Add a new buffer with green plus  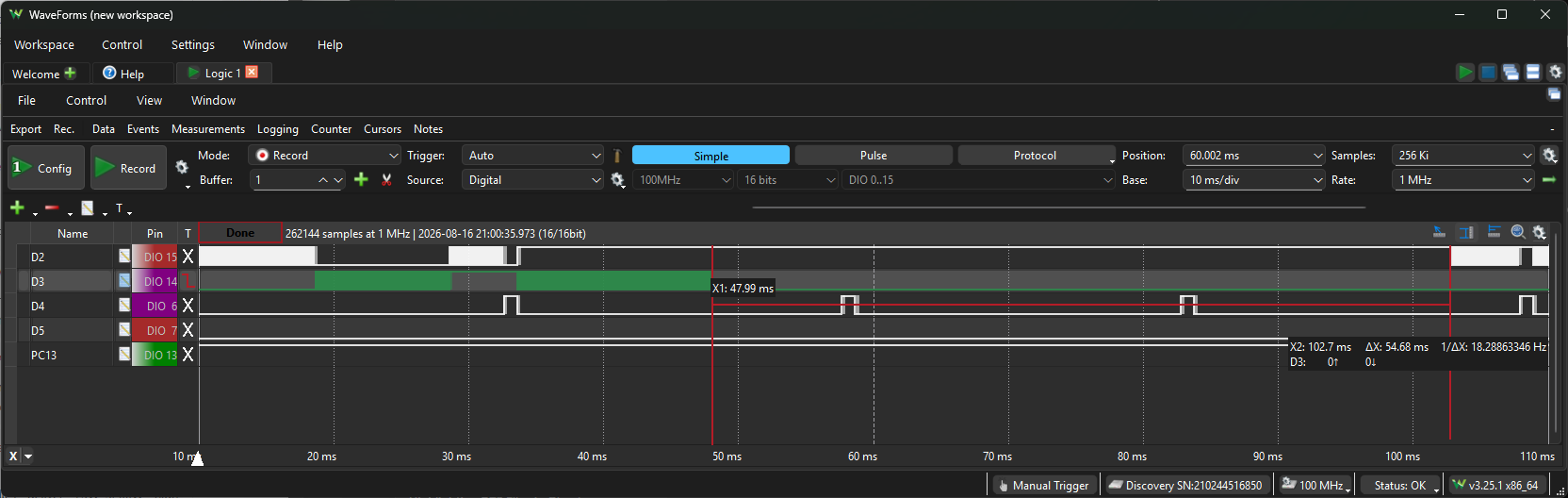[x=361, y=179]
